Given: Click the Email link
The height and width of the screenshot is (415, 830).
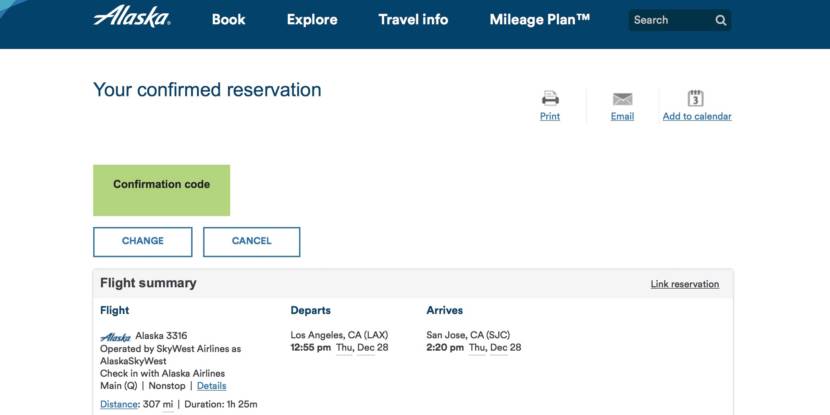Looking at the screenshot, I should [x=622, y=117].
